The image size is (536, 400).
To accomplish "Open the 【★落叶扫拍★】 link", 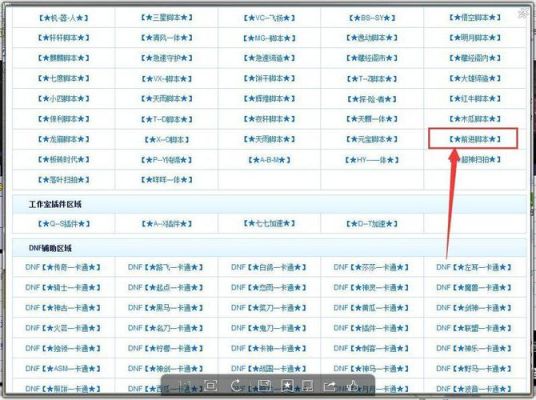I will (64, 179).
